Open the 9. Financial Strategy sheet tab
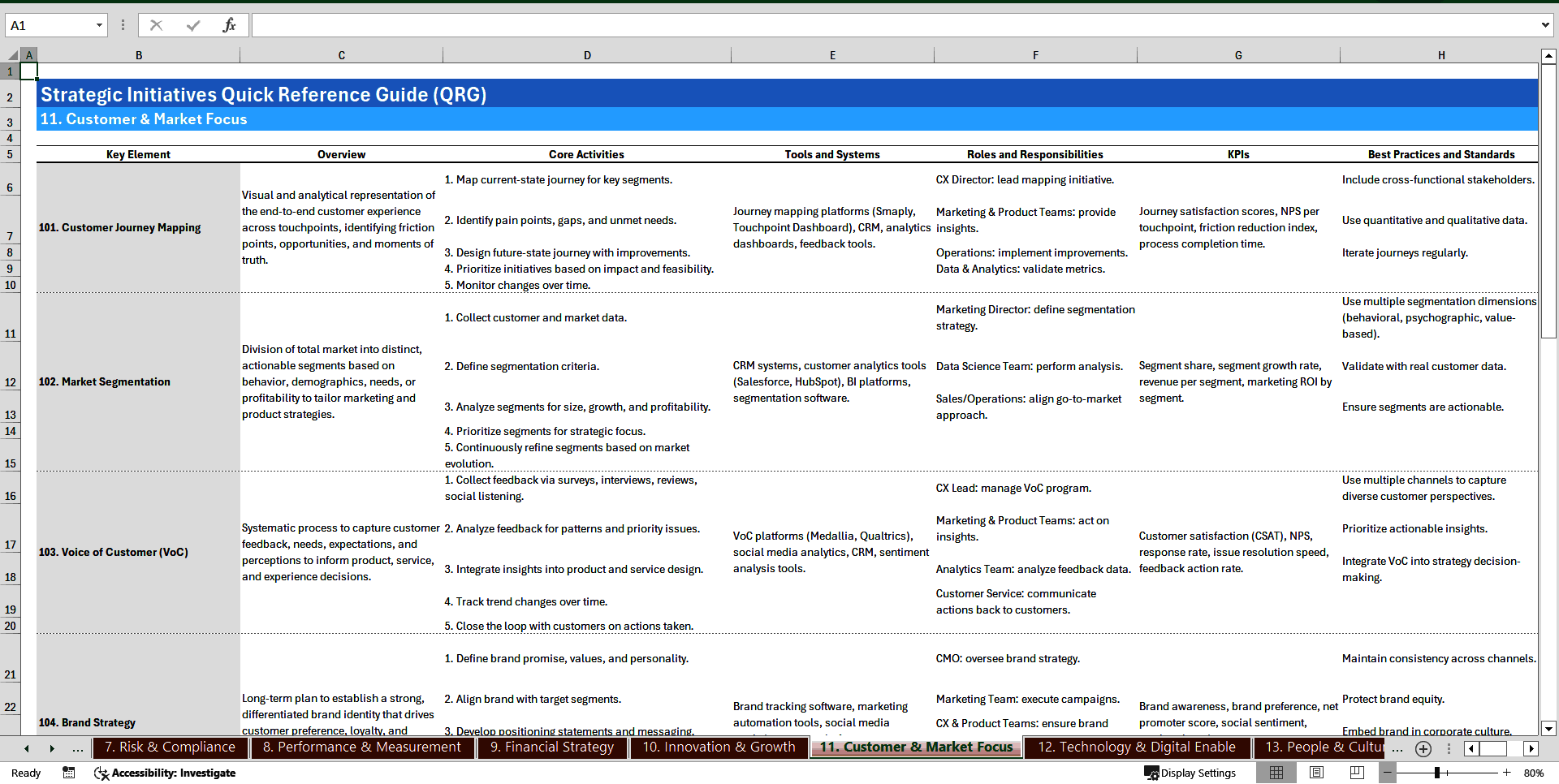Screen dimensions: 1559x784 coord(551,747)
